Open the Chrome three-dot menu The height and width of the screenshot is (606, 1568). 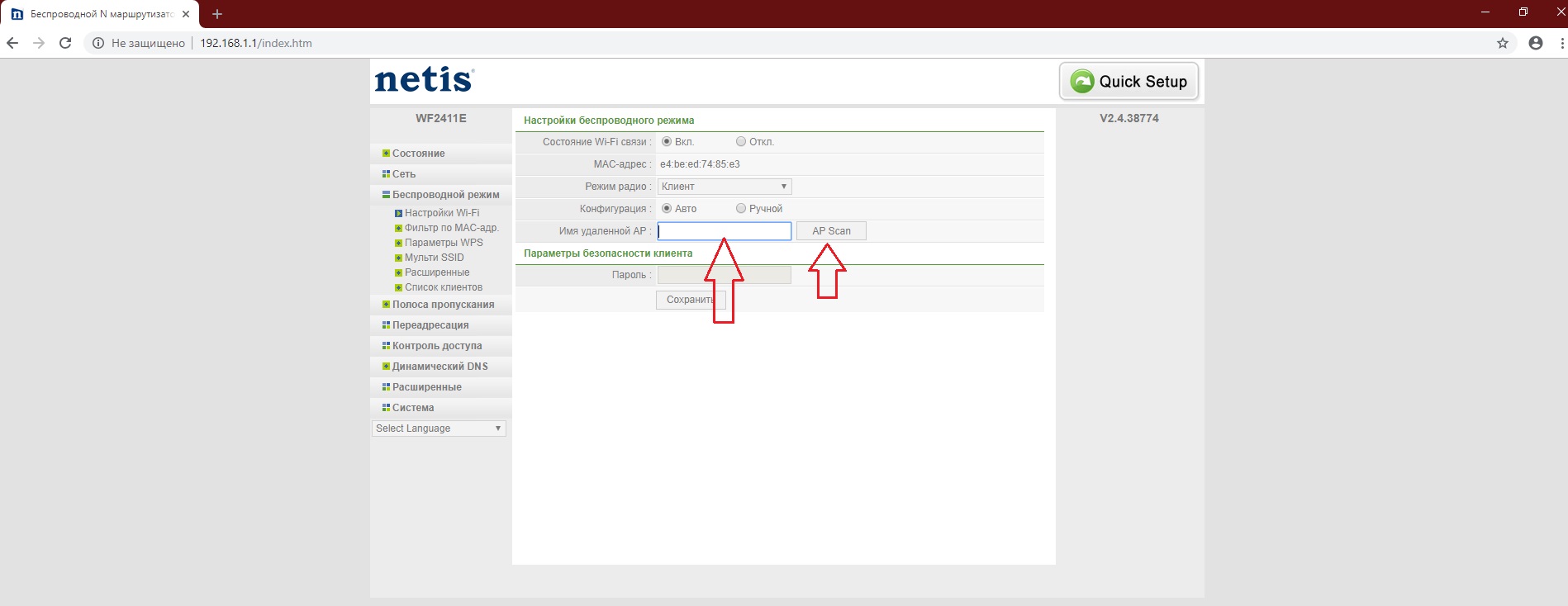1561,43
